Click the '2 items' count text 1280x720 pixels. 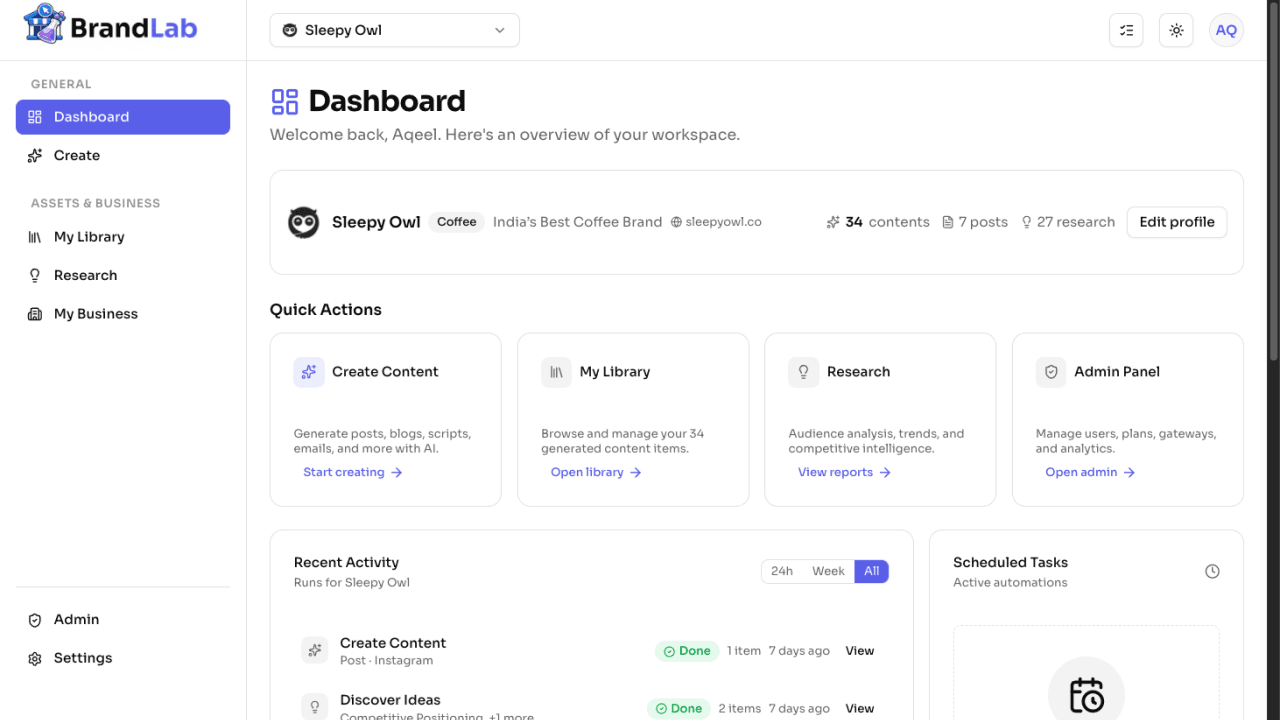pos(740,708)
